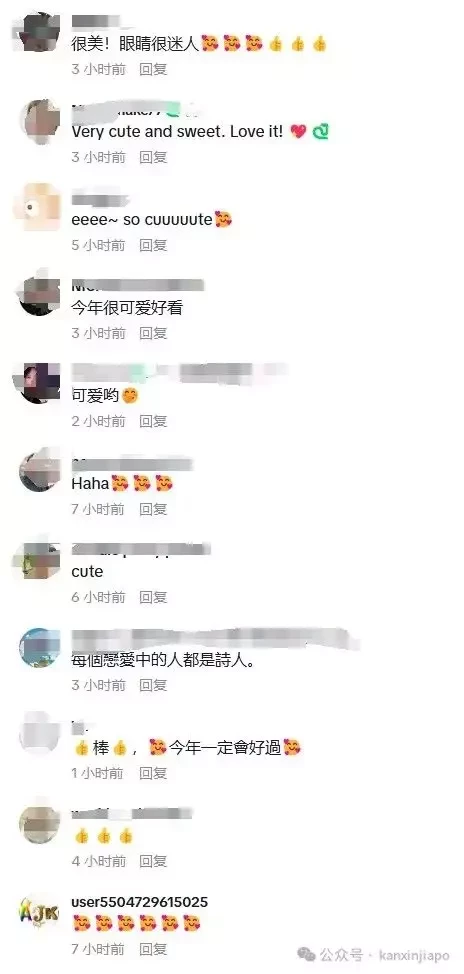This screenshot has width=464, height=974.
Task: Reply to the 可爱哟 comment
Action: coord(153,422)
